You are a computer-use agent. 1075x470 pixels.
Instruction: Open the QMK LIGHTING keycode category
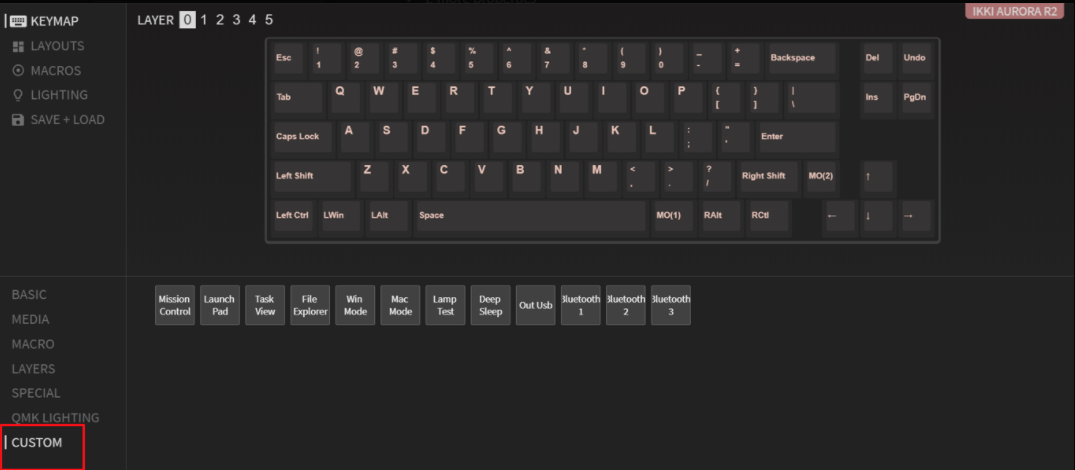coord(56,417)
